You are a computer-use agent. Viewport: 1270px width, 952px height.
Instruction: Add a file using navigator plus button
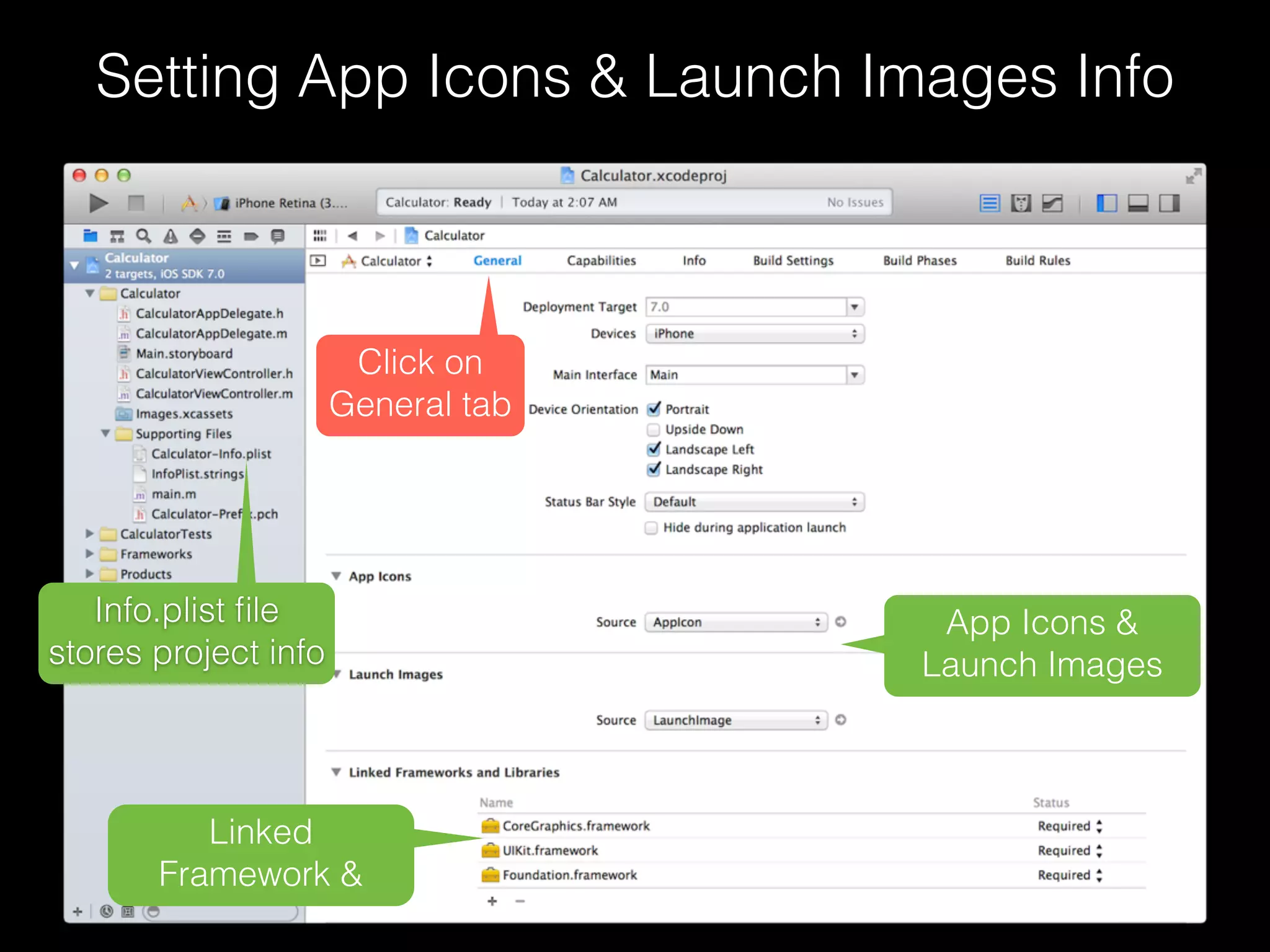tap(78, 912)
